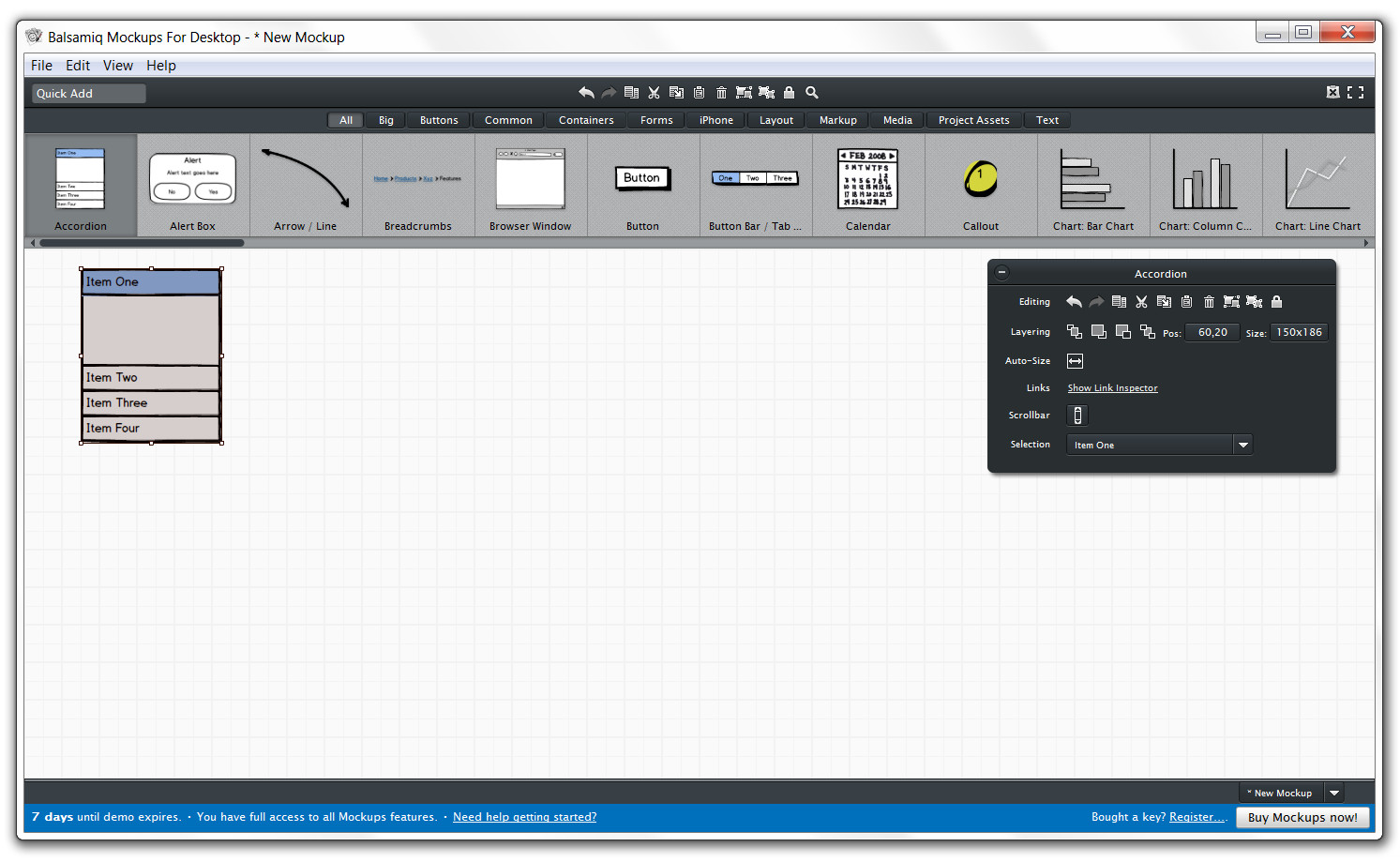
Task: Collapse the Accordion inspector panel
Action: [x=1001, y=272]
